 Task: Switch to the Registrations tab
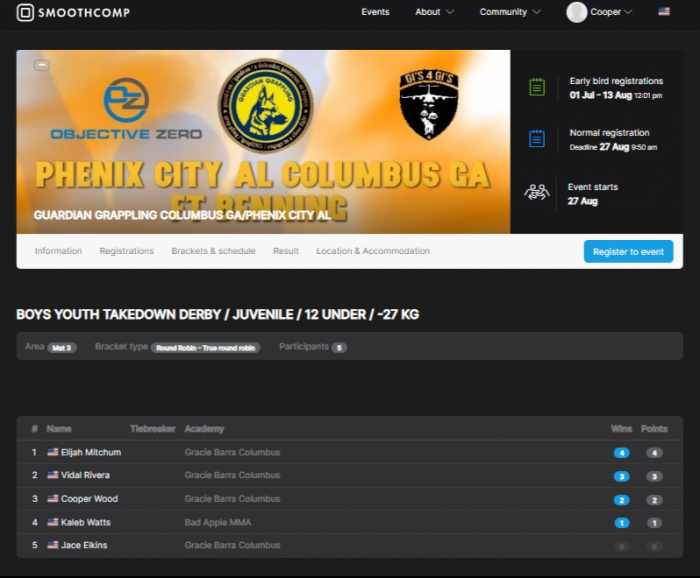[x=126, y=251]
